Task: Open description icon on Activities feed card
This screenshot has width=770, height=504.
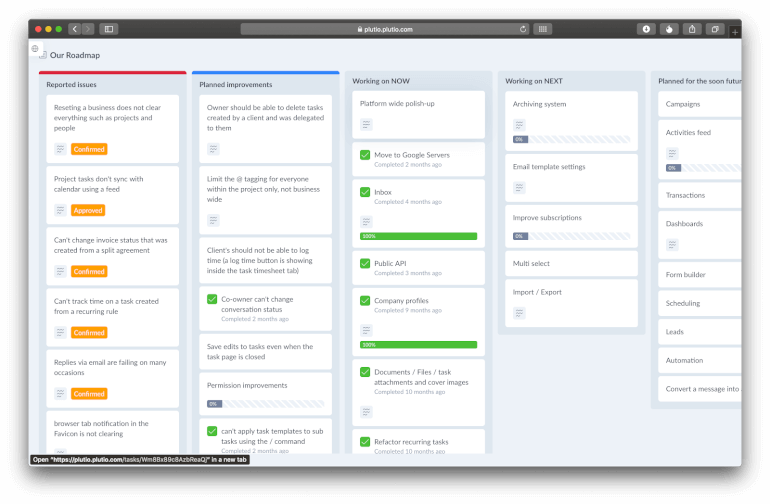Action: click(x=672, y=153)
